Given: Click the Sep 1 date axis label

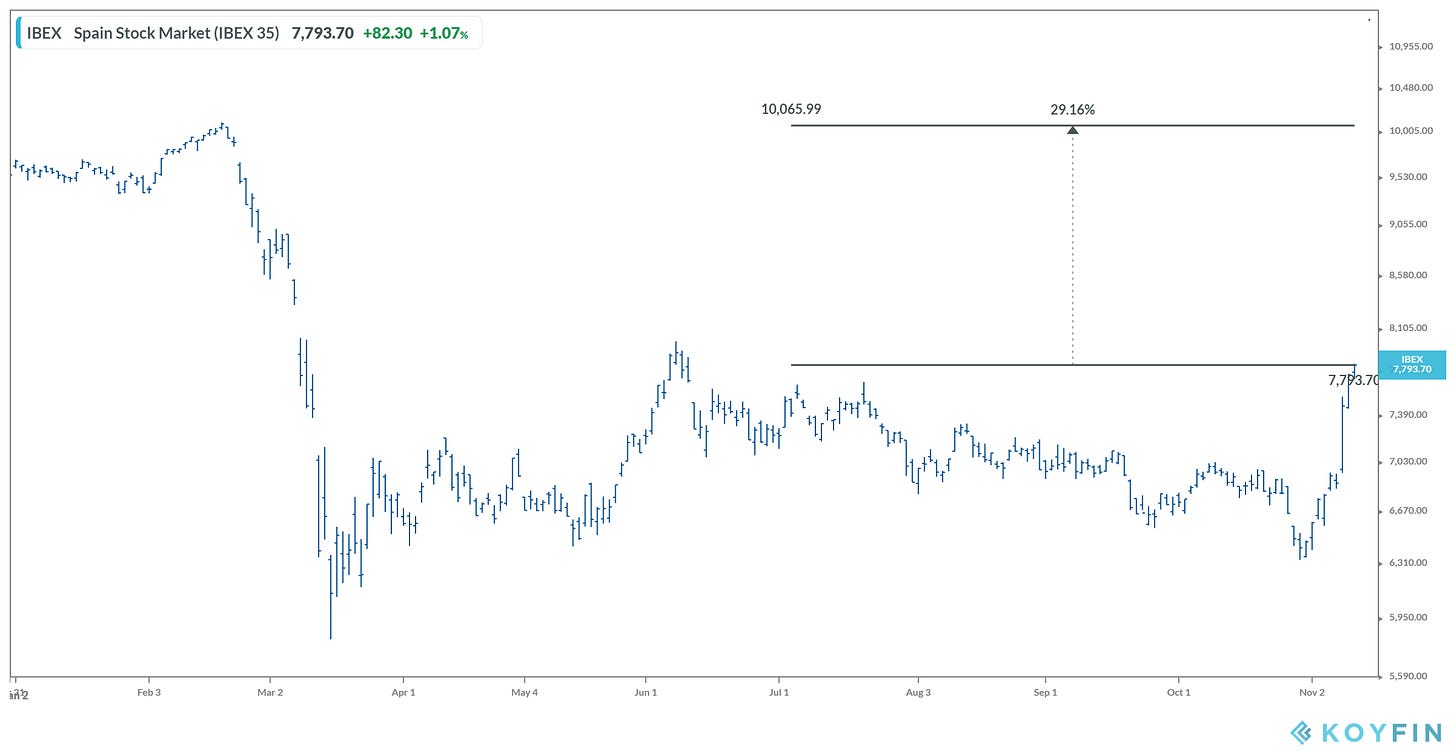Looking at the screenshot, I should (1044, 691).
